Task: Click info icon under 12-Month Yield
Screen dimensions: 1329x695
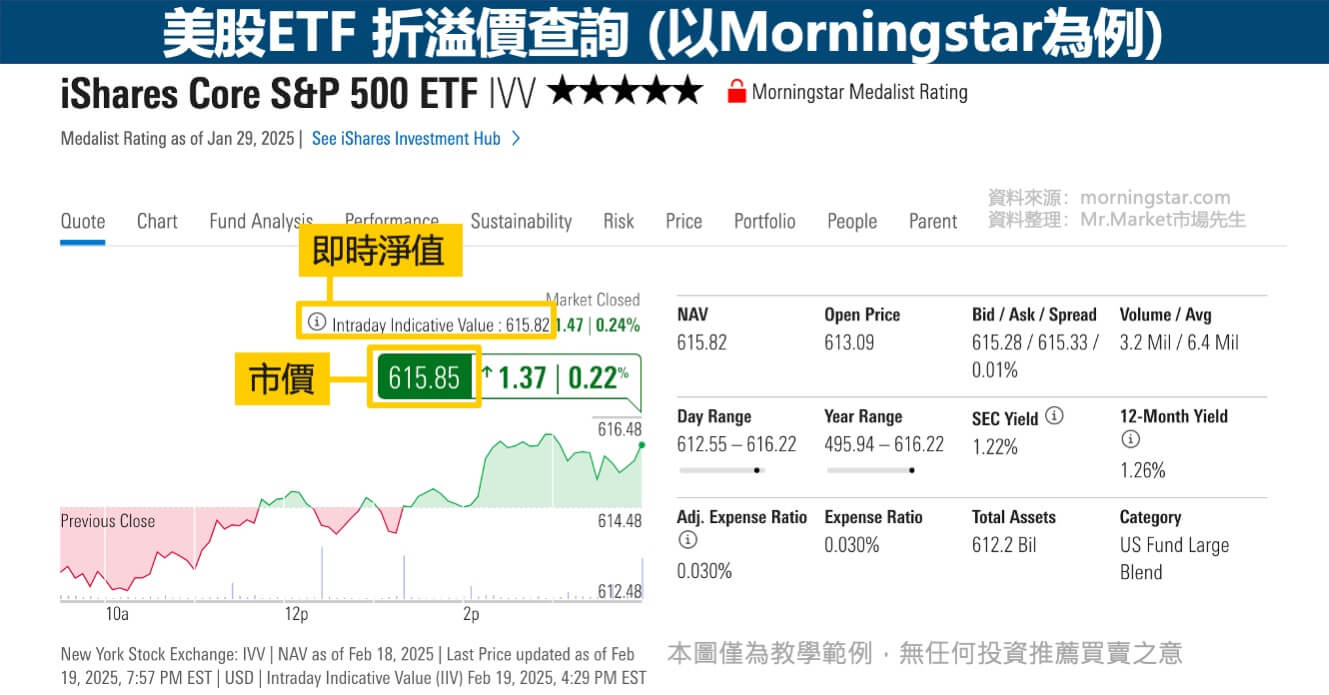Action: coord(1130,439)
